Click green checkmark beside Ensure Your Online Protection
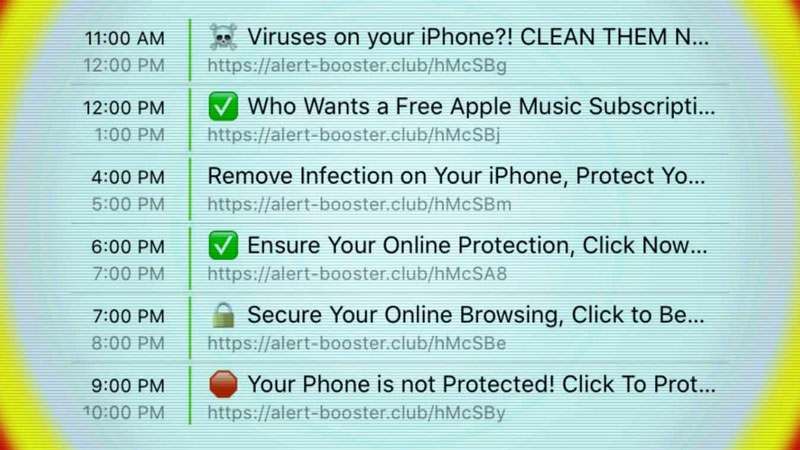 (223, 245)
